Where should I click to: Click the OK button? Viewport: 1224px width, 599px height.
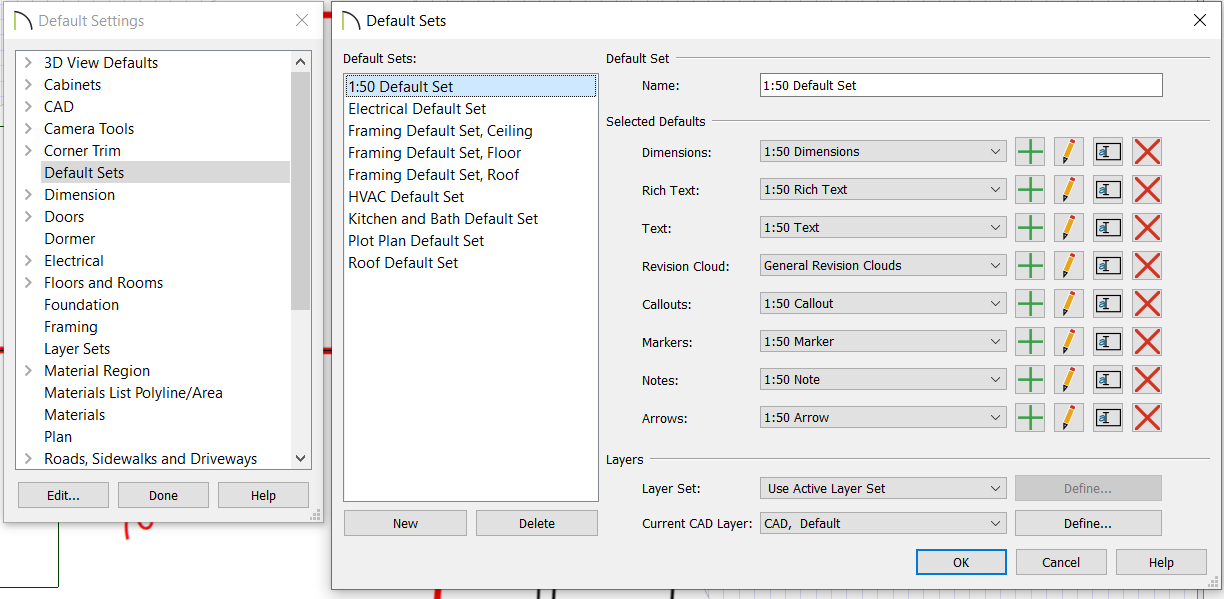click(961, 562)
